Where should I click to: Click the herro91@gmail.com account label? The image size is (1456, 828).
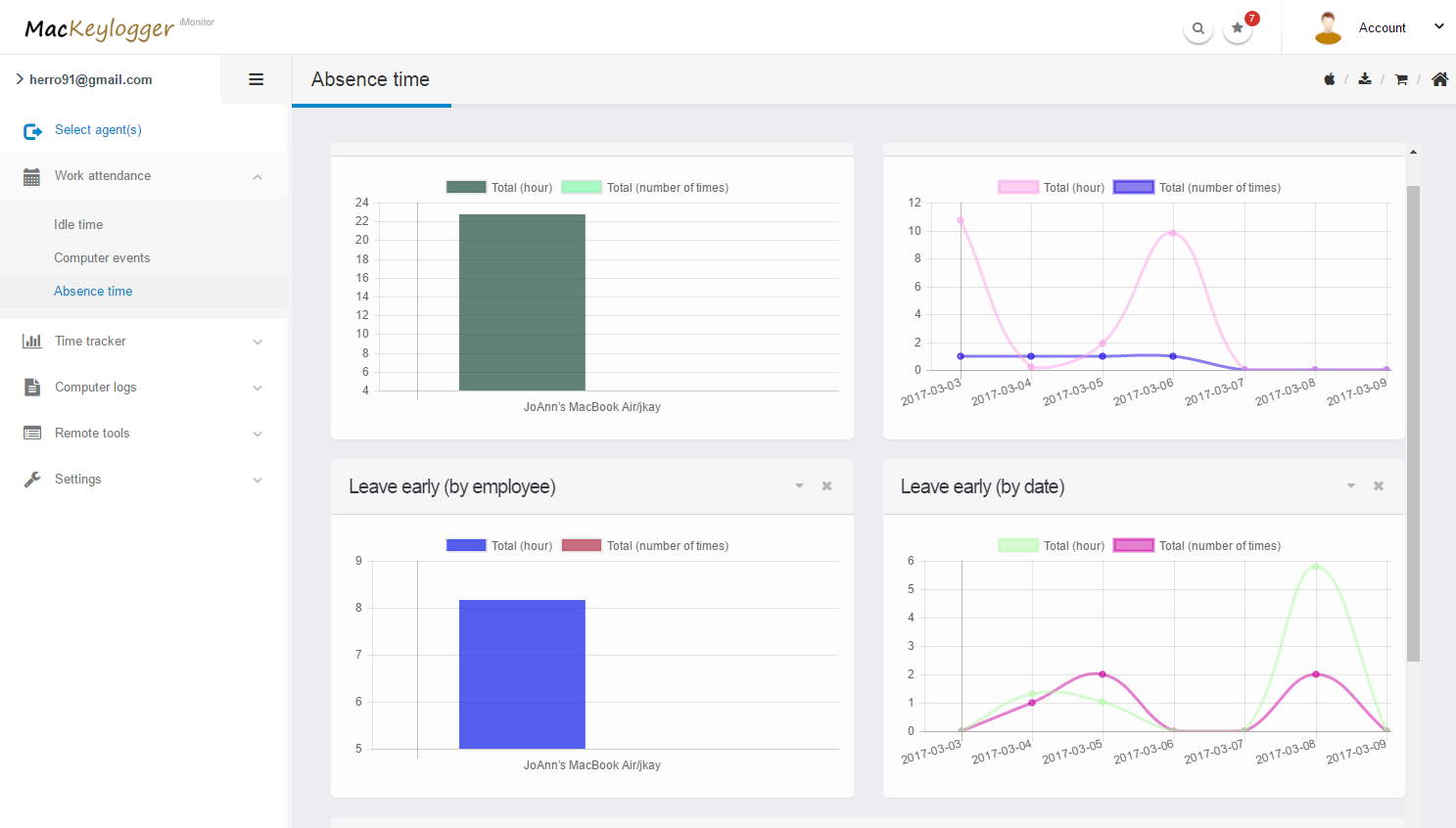pos(90,80)
